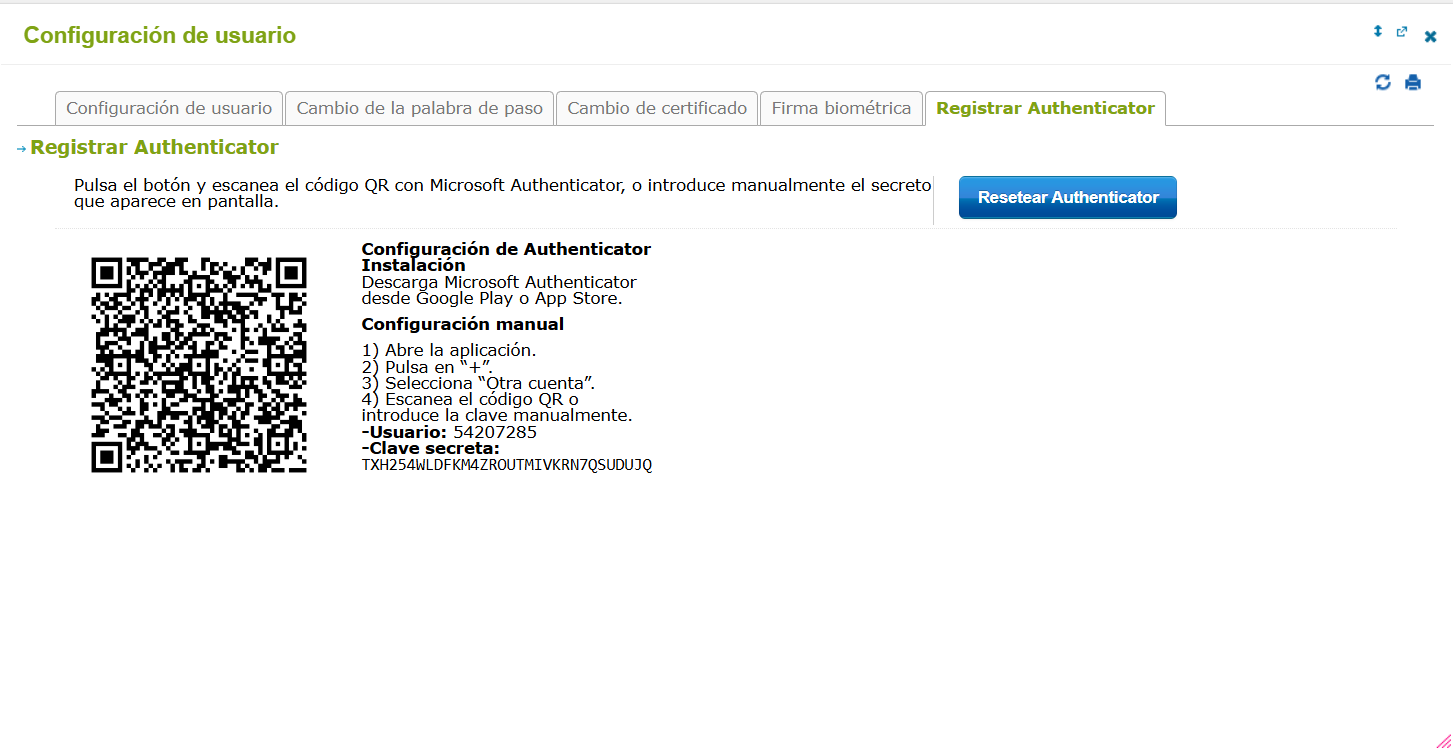This screenshot has width=1453, height=751.
Task: Click the Resetear Authenticator button
Action: pyautogui.click(x=1068, y=197)
